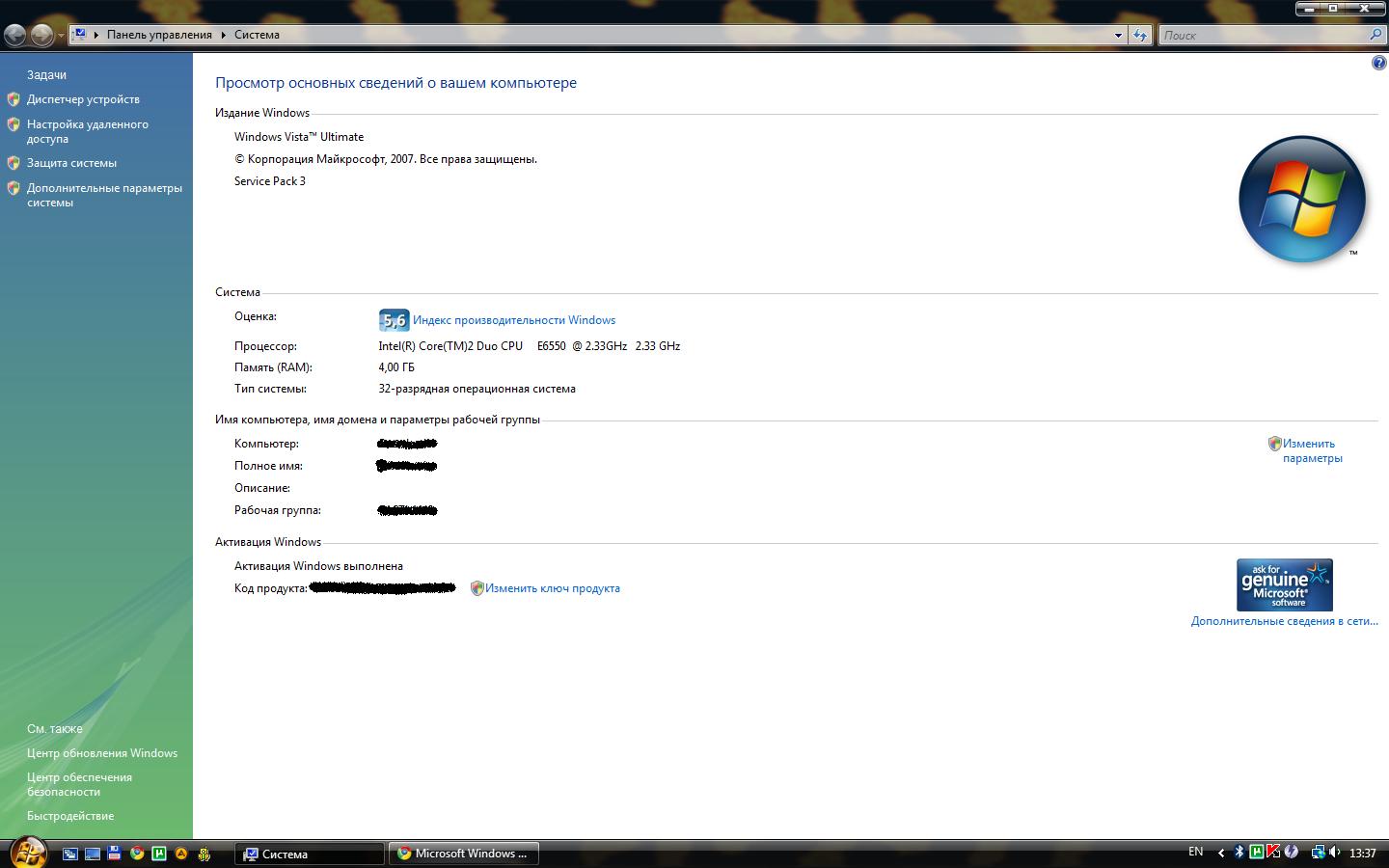This screenshot has height=868, width=1389.
Task: Click the 5,6 performance score badge
Action: (x=394, y=320)
